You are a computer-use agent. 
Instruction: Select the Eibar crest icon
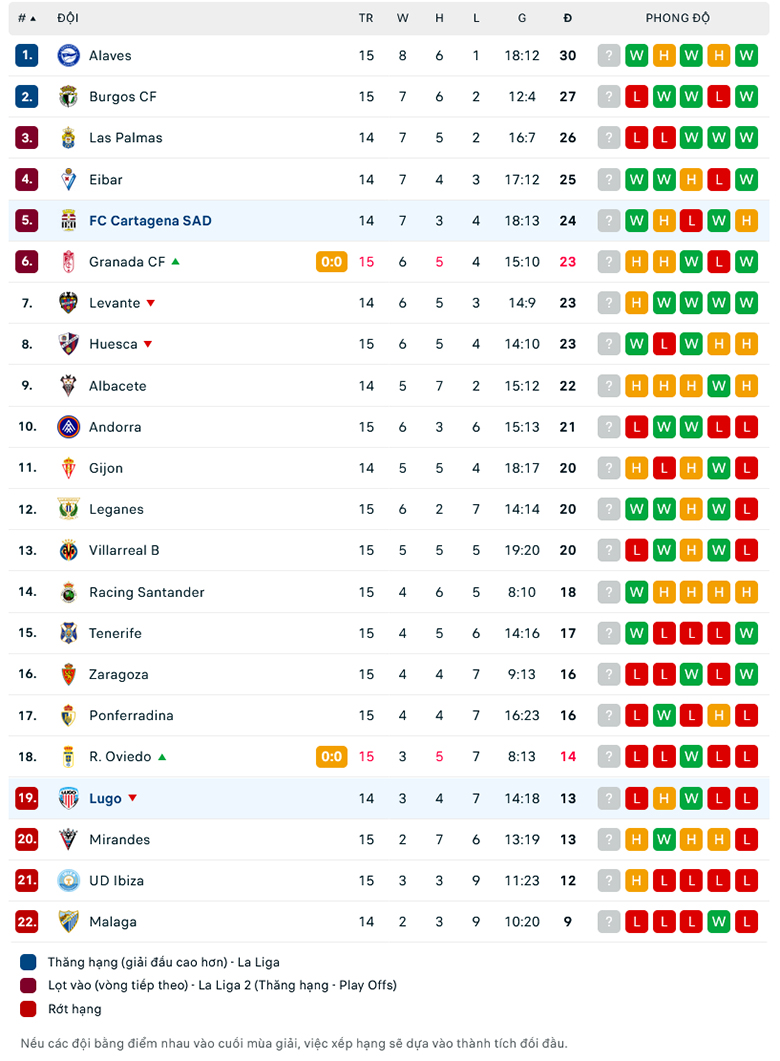(68, 179)
